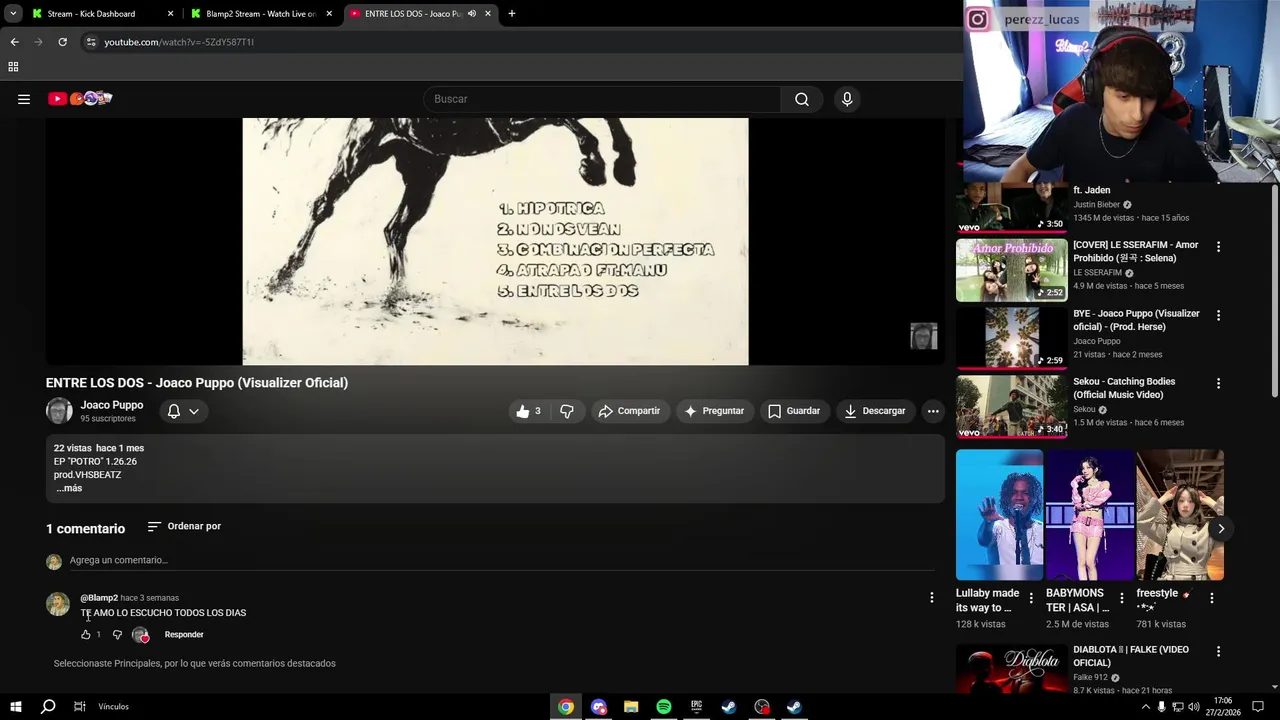The image size is (1280, 720).
Task: Open the Preguntar AI ask button
Action: pos(714,411)
